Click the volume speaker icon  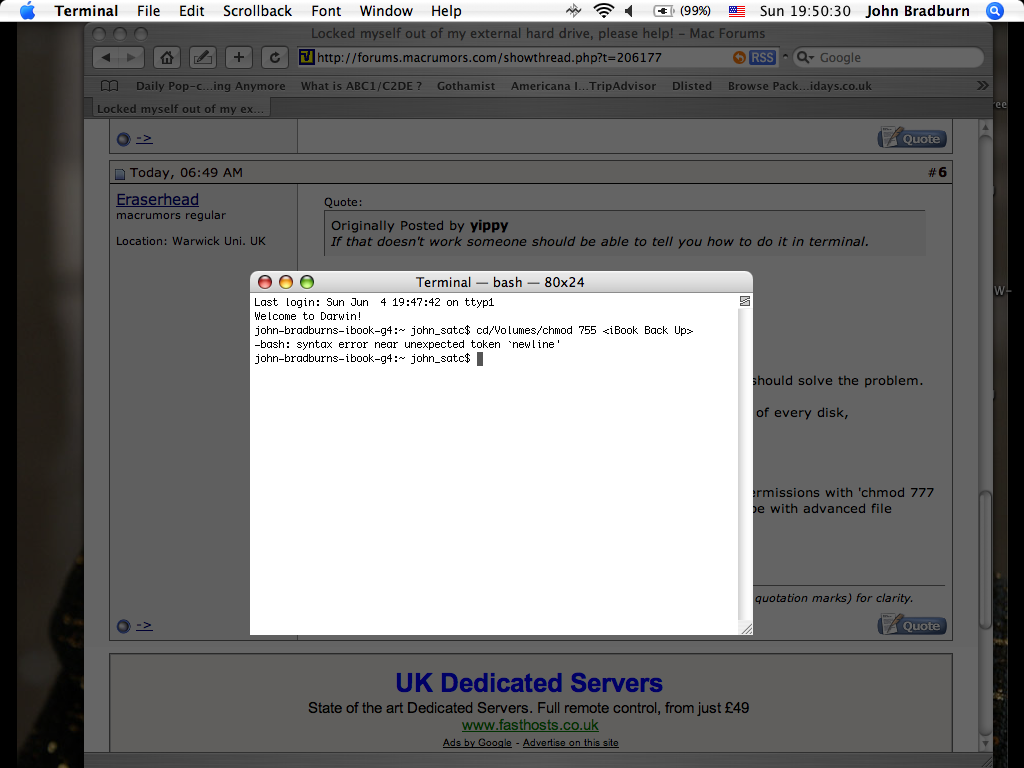coord(629,10)
